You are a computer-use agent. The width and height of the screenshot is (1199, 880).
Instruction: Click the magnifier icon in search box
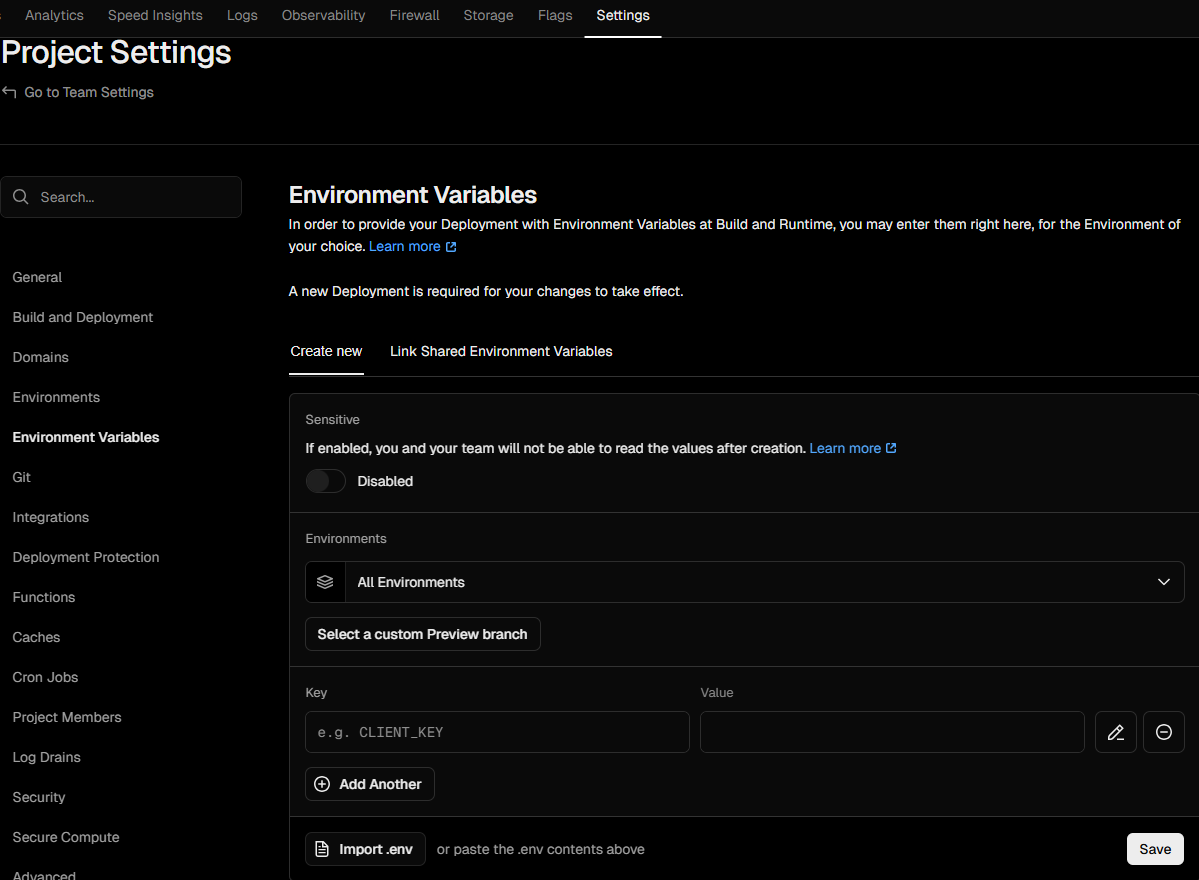21,197
